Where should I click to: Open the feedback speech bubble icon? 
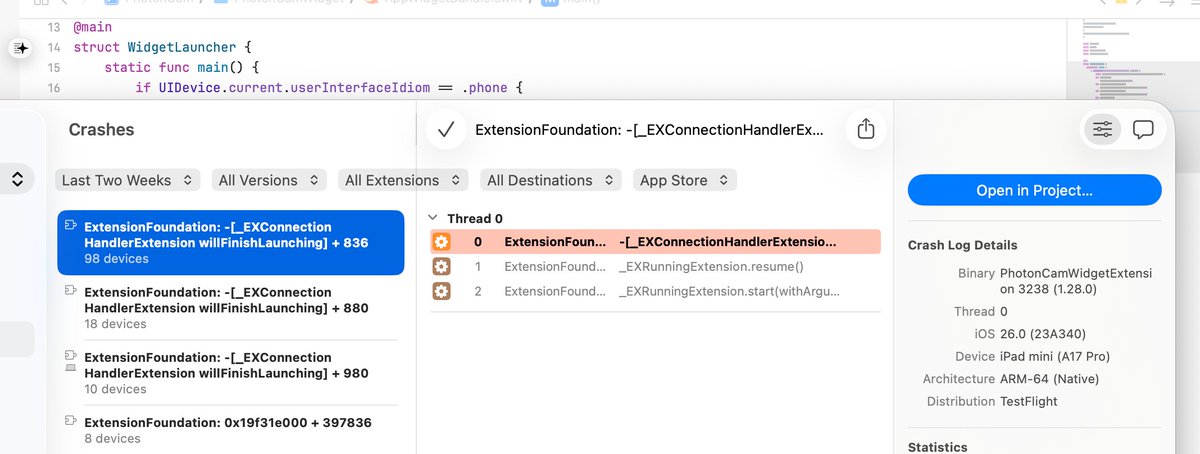click(x=1144, y=129)
